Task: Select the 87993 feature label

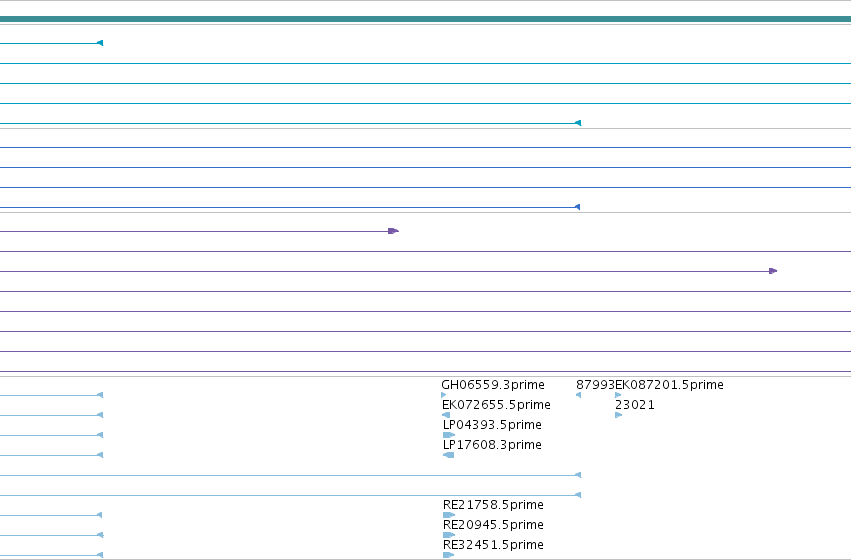Action: tap(595, 385)
